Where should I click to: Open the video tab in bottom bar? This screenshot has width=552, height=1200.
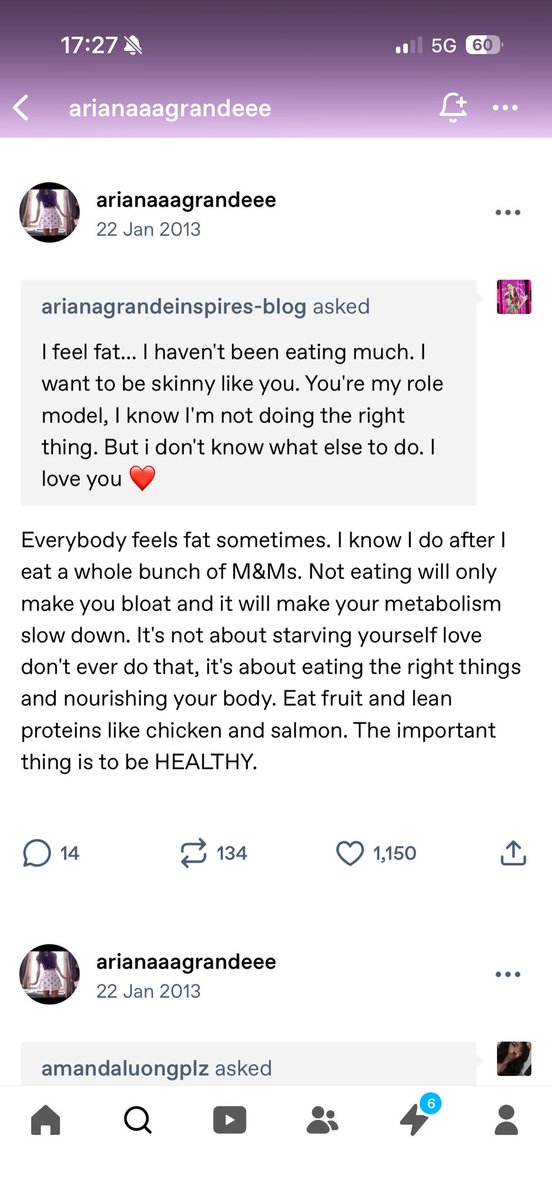(x=230, y=1120)
